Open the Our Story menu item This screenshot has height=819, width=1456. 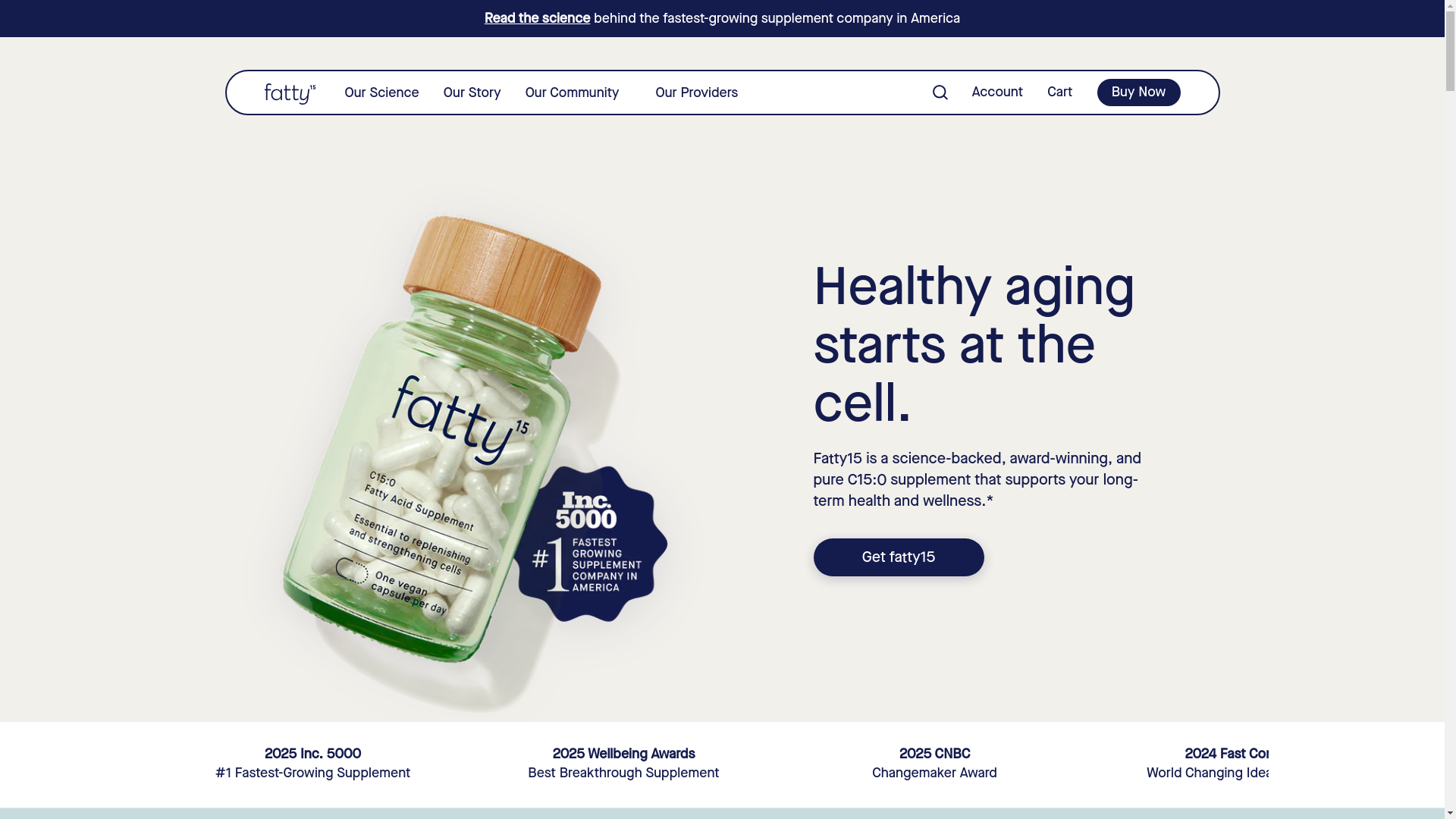(472, 93)
